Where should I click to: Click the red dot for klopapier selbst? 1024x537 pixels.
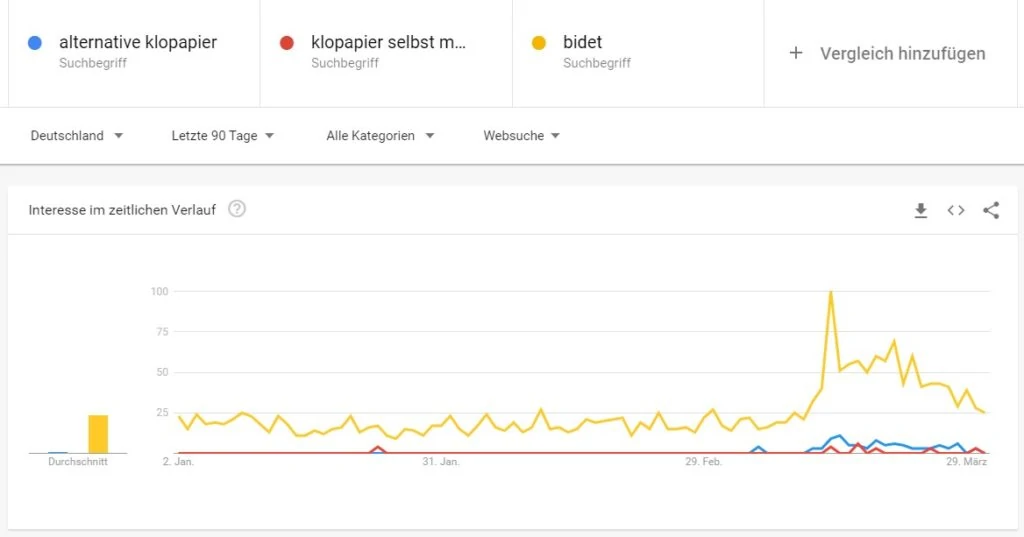[x=287, y=43]
